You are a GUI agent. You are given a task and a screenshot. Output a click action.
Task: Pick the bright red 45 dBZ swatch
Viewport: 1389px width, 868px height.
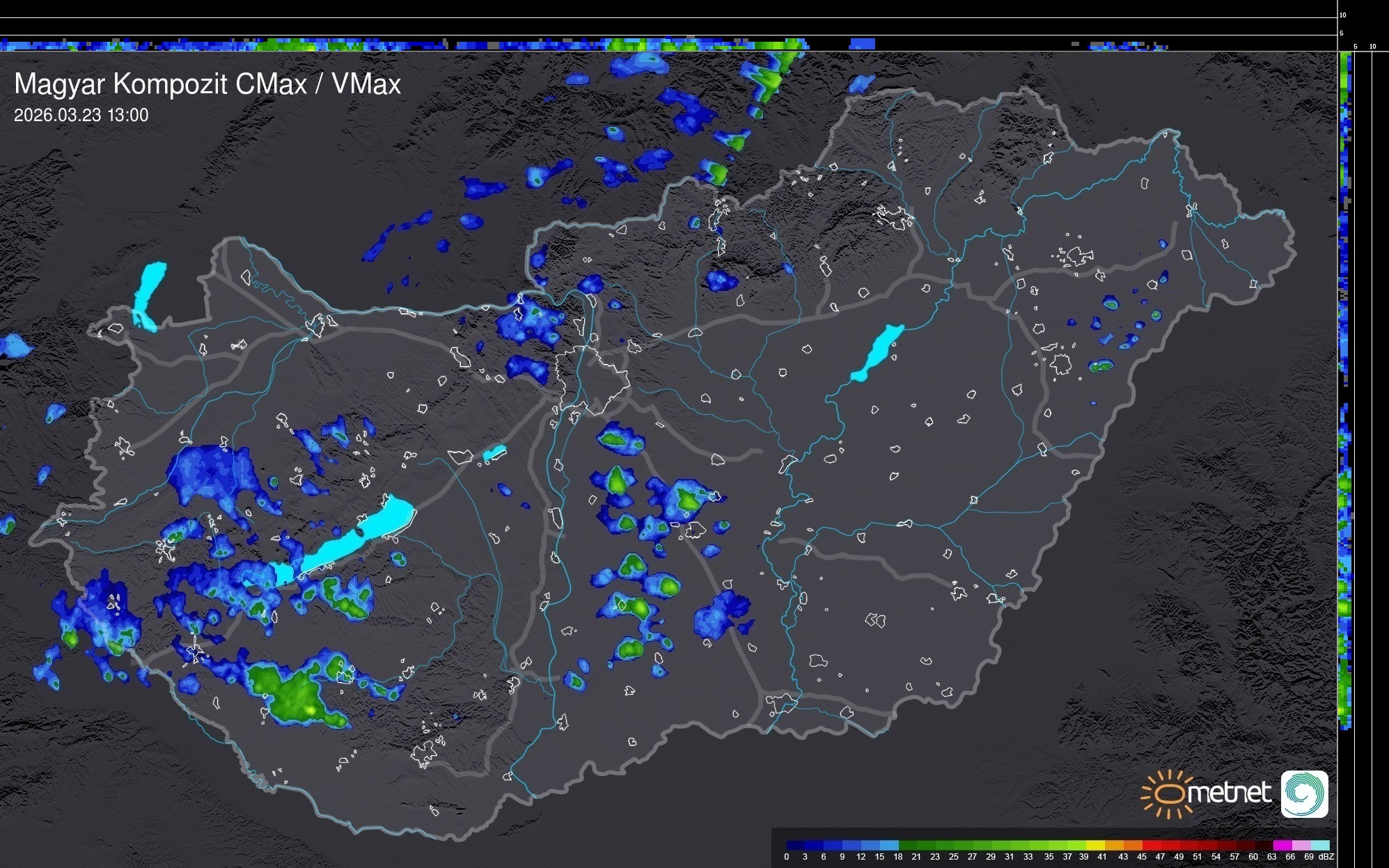pos(1151,845)
